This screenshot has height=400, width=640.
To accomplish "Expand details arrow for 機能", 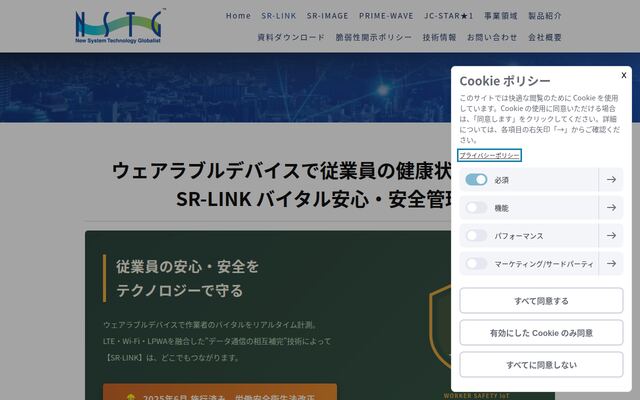I will (x=611, y=208).
